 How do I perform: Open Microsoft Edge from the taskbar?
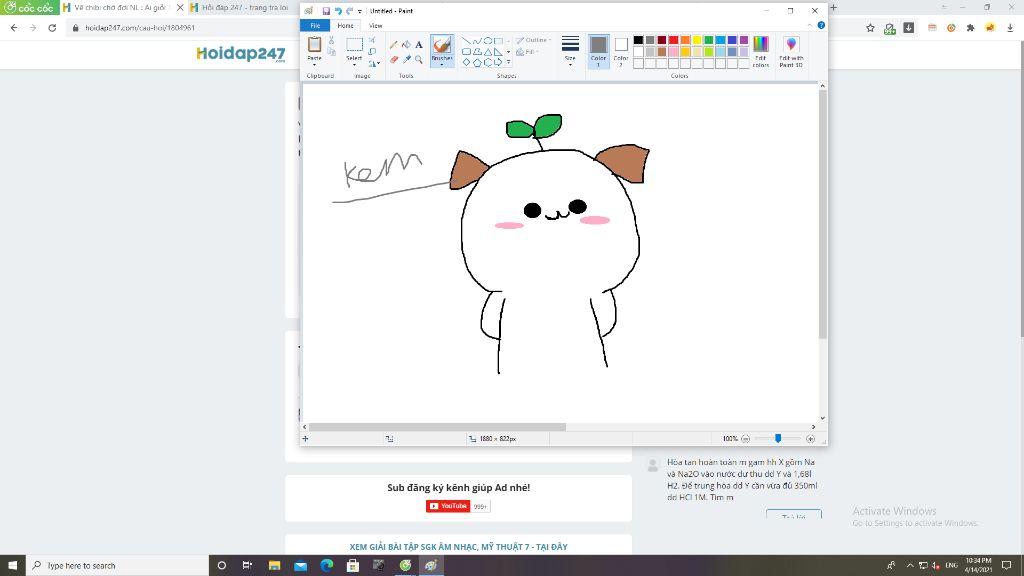(x=327, y=566)
